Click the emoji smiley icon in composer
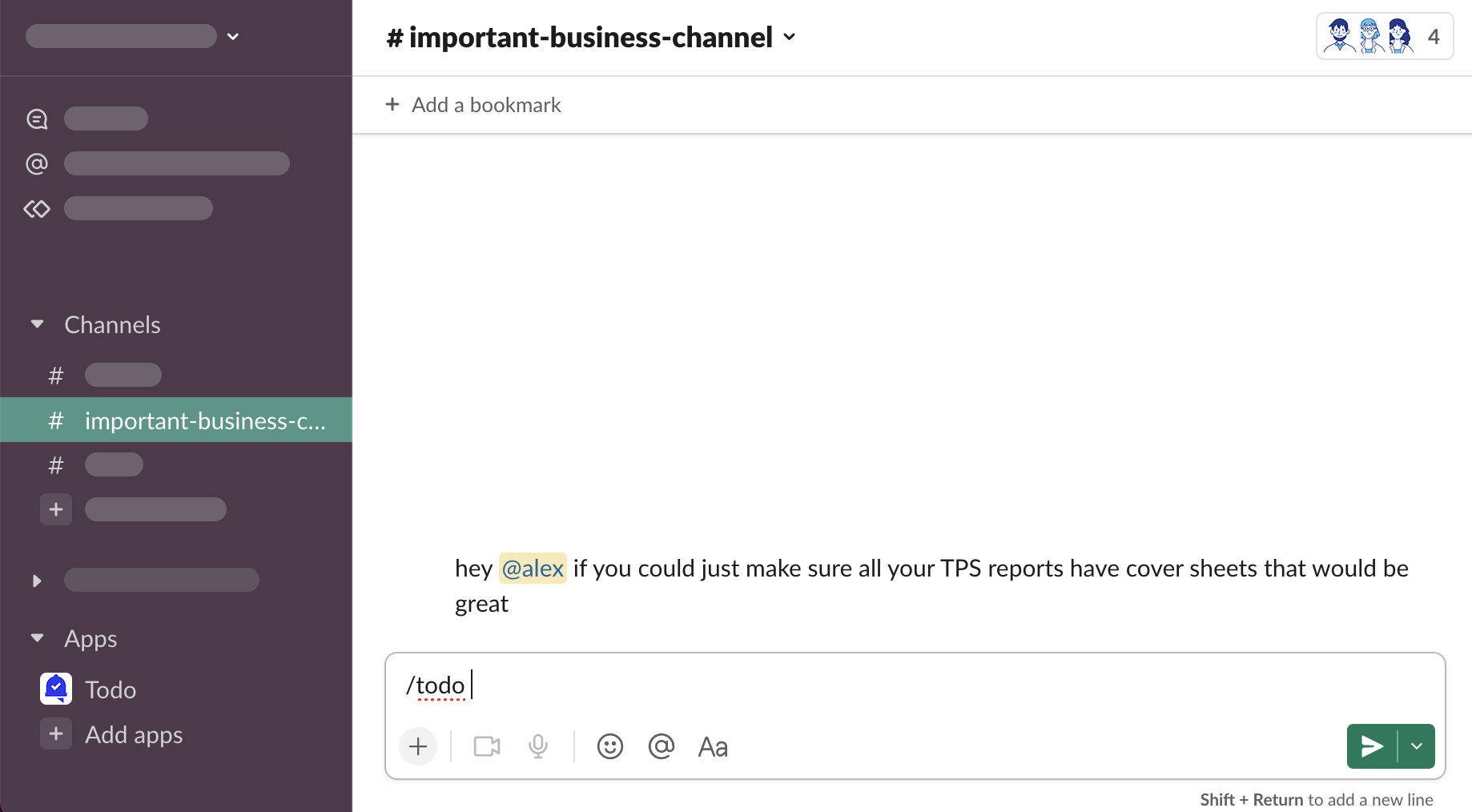 (609, 746)
